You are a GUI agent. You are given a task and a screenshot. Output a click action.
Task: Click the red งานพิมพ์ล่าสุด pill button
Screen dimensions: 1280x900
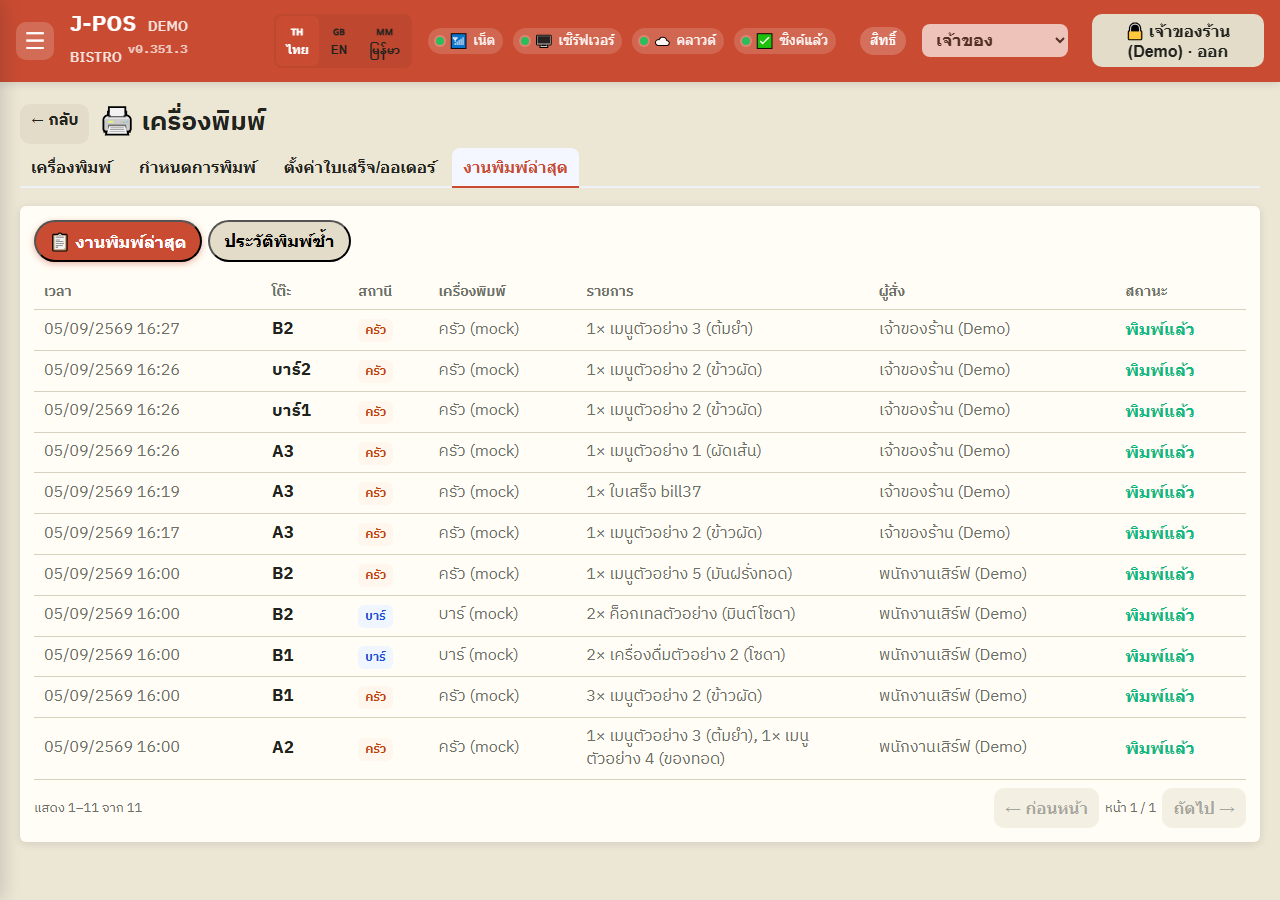click(118, 241)
